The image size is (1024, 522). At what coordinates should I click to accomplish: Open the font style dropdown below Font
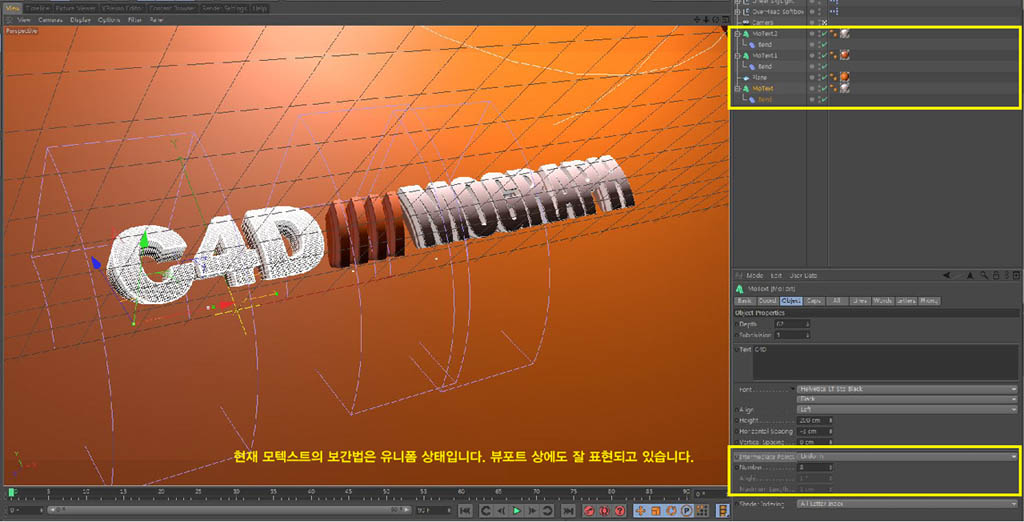pos(907,399)
